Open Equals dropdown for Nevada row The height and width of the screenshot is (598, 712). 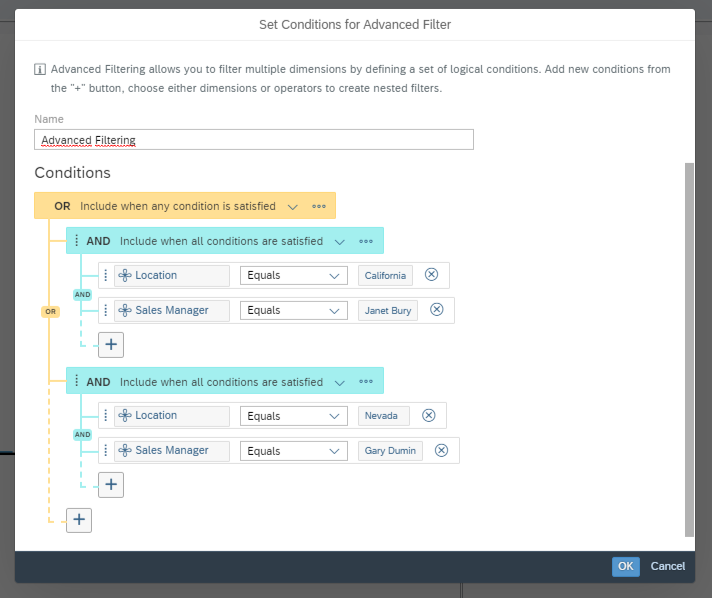(x=294, y=416)
